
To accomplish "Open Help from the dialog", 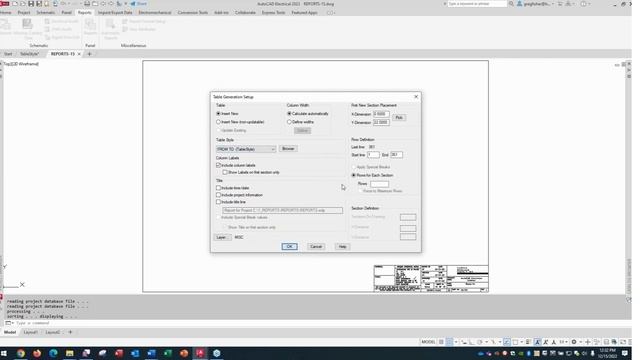I will (342, 247).
